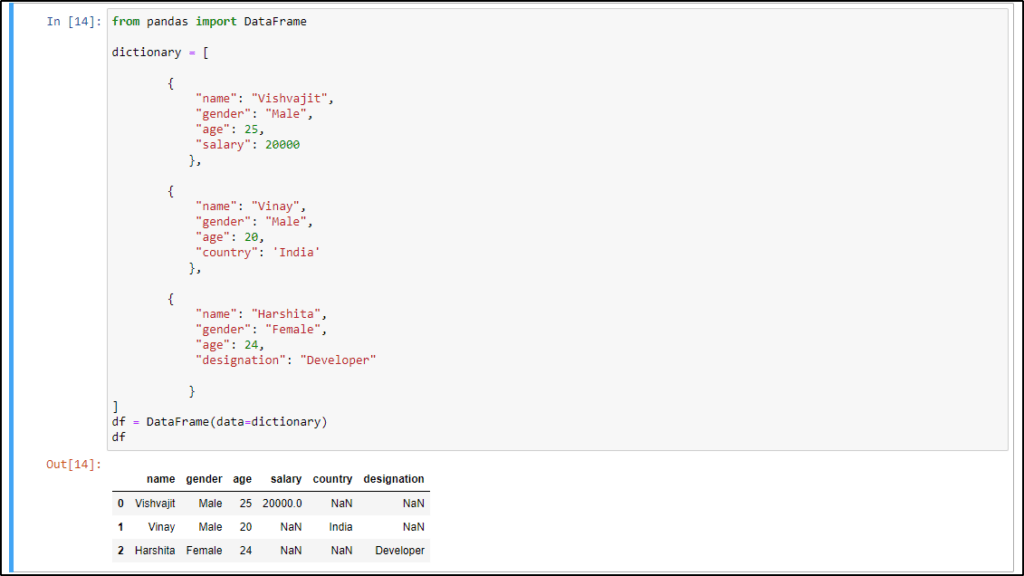Click the NaN value under salary for Vinay
This screenshot has height=576, width=1024.
point(290,527)
